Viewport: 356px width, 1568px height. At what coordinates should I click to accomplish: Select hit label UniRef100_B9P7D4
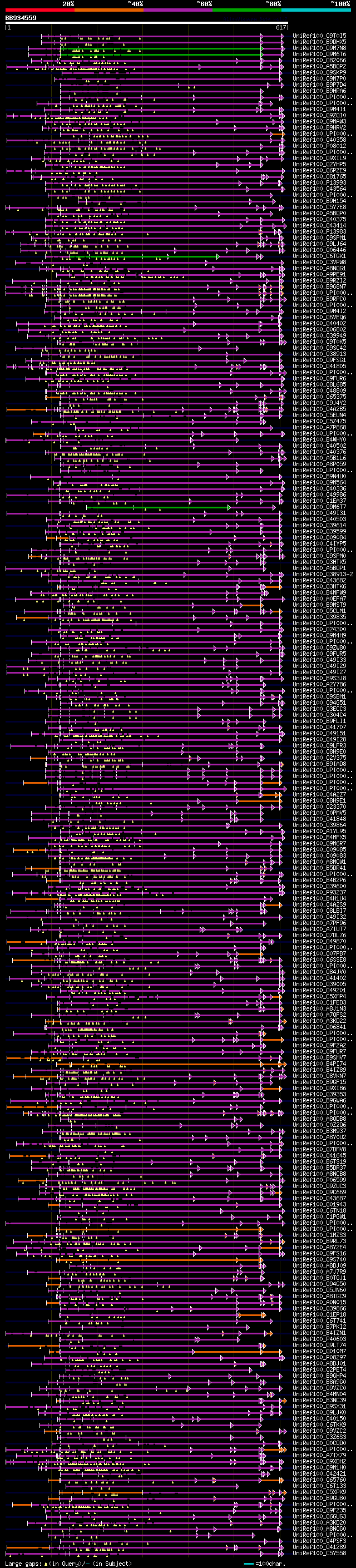pyautogui.click(x=319, y=85)
